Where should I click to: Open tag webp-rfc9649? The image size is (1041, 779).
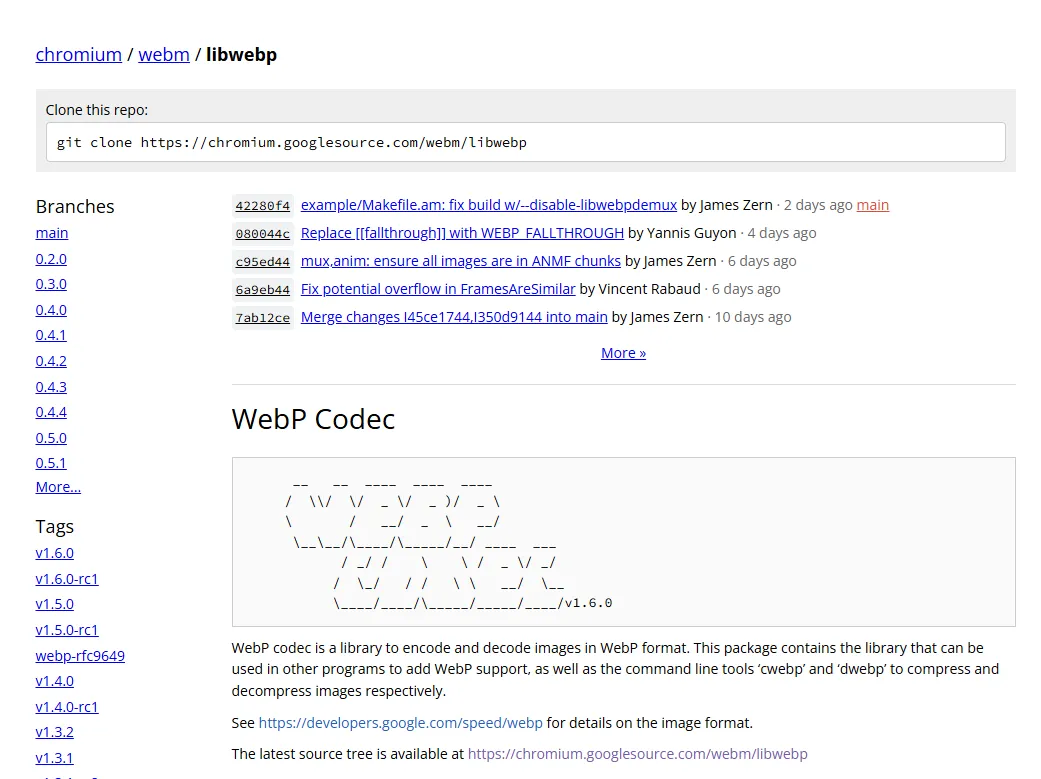click(80, 656)
